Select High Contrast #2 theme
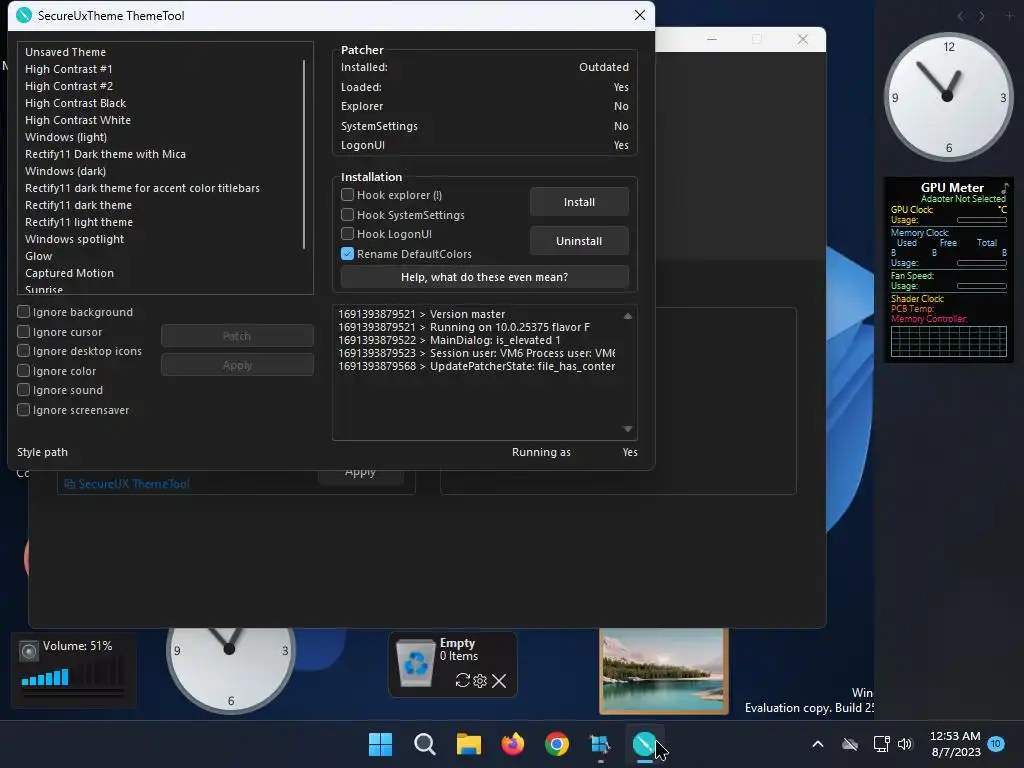 coord(69,86)
